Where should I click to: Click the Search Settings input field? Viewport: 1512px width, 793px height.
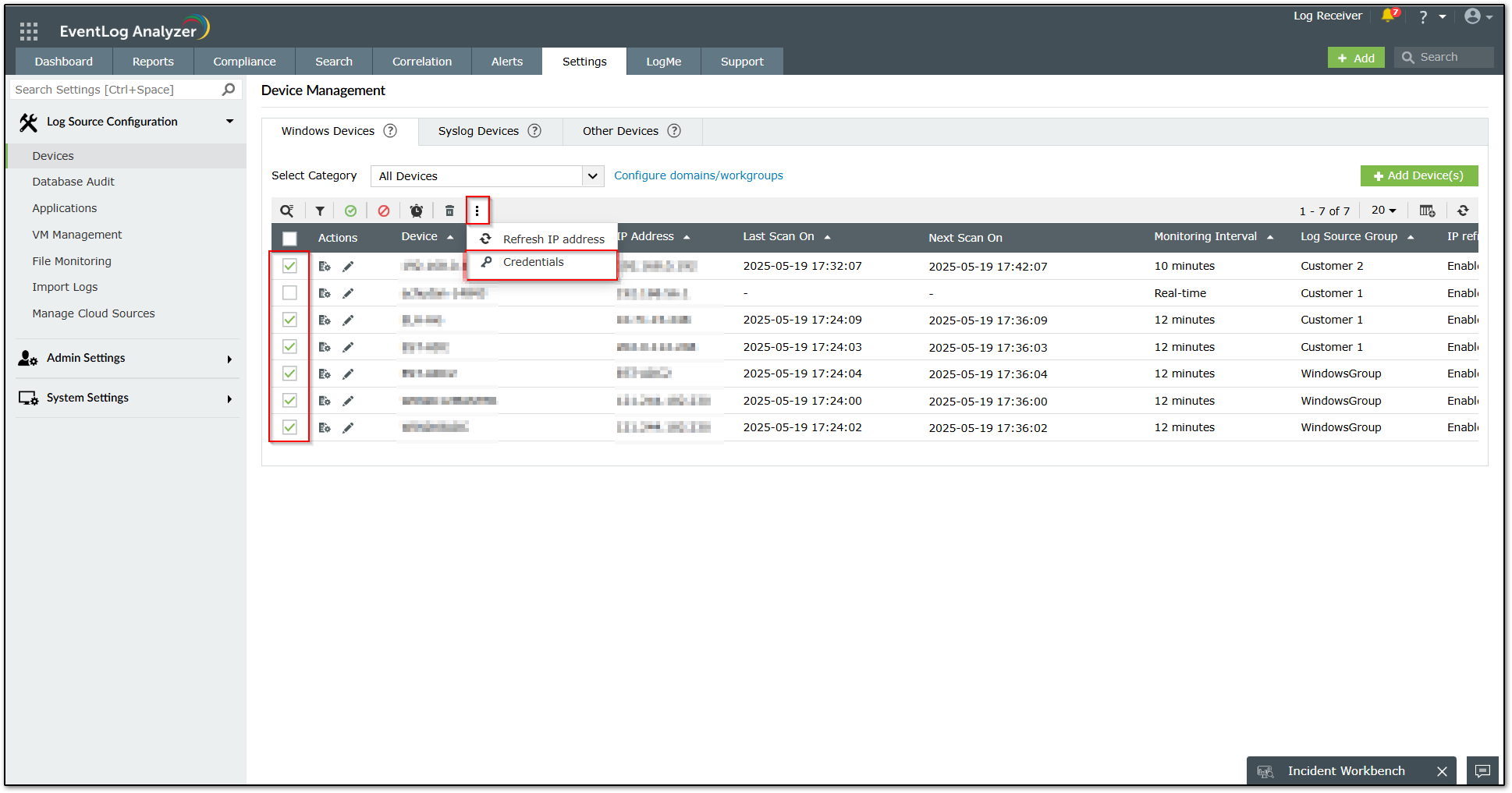(x=117, y=90)
